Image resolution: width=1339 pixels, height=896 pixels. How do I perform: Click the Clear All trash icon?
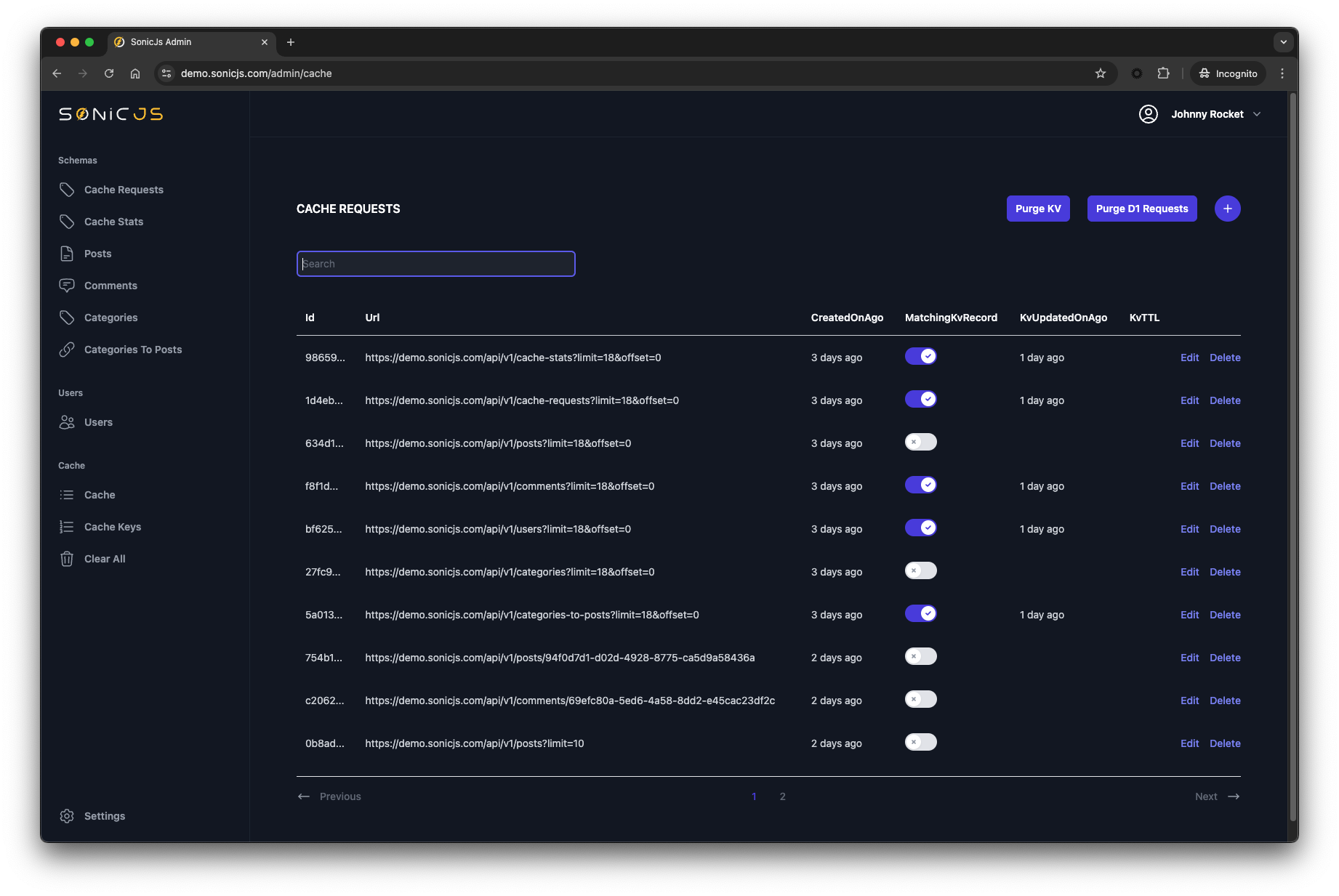pos(67,558)
